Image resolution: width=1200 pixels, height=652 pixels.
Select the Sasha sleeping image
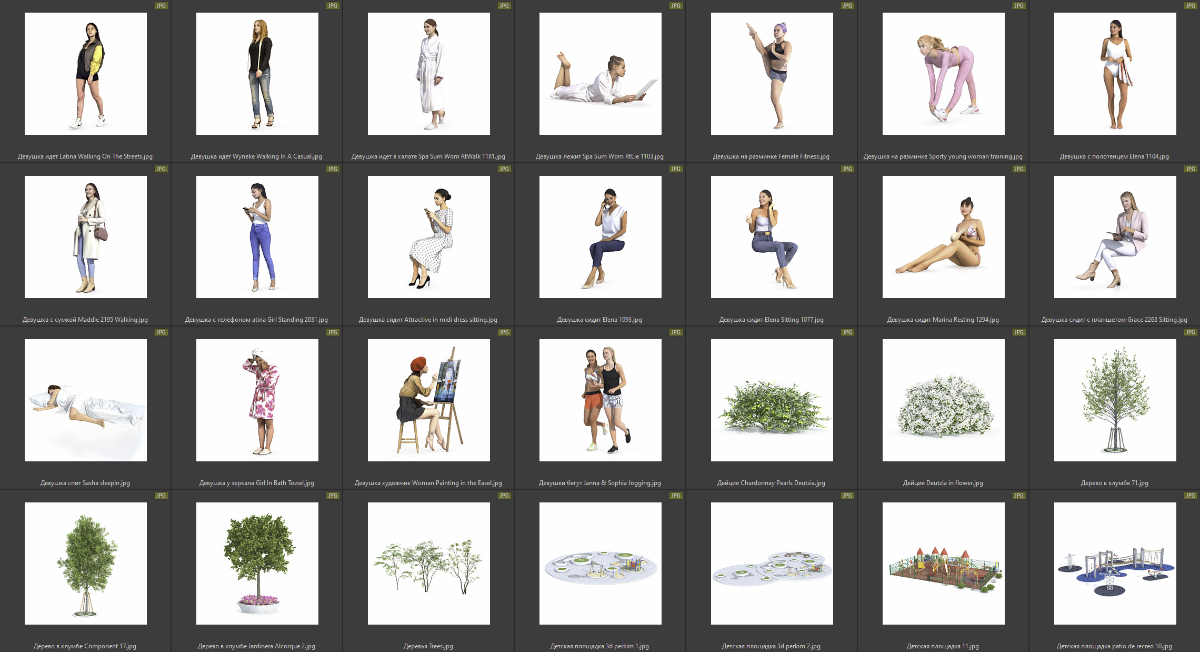(86, 400)
